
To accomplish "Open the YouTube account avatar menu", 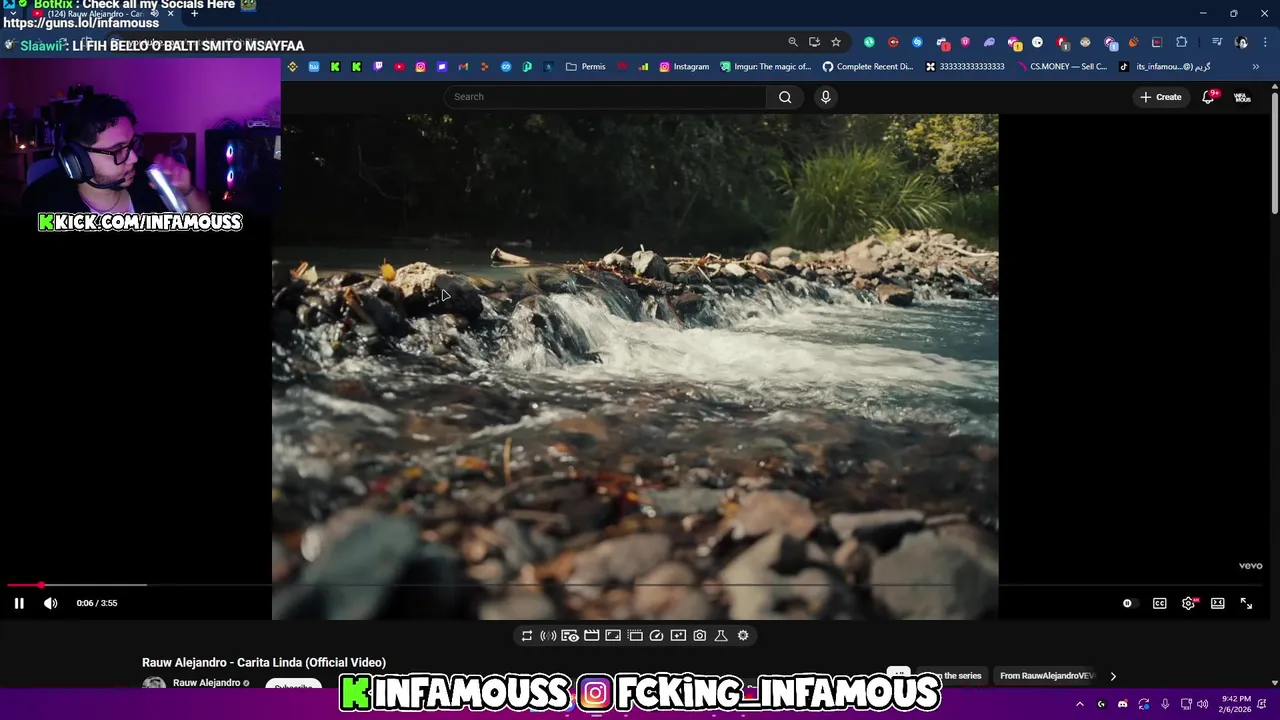I will 1242,97.
